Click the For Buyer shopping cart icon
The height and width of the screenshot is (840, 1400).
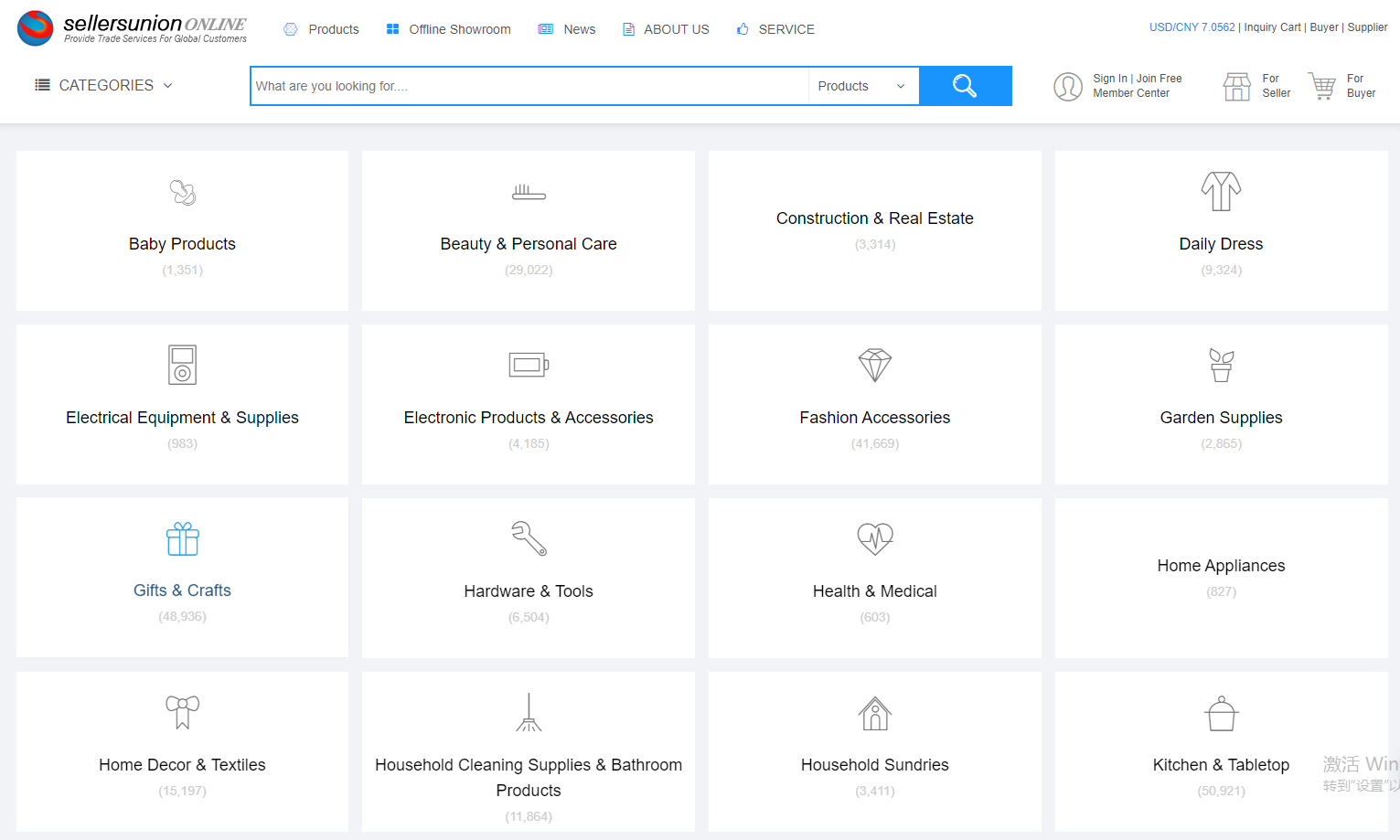tap(1322, 86)
